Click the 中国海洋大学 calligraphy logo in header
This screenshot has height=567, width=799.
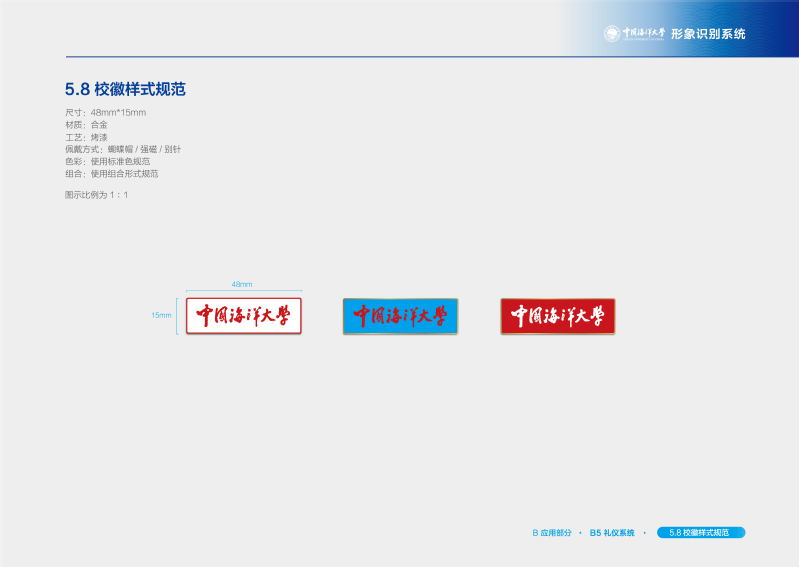point(643,34)
